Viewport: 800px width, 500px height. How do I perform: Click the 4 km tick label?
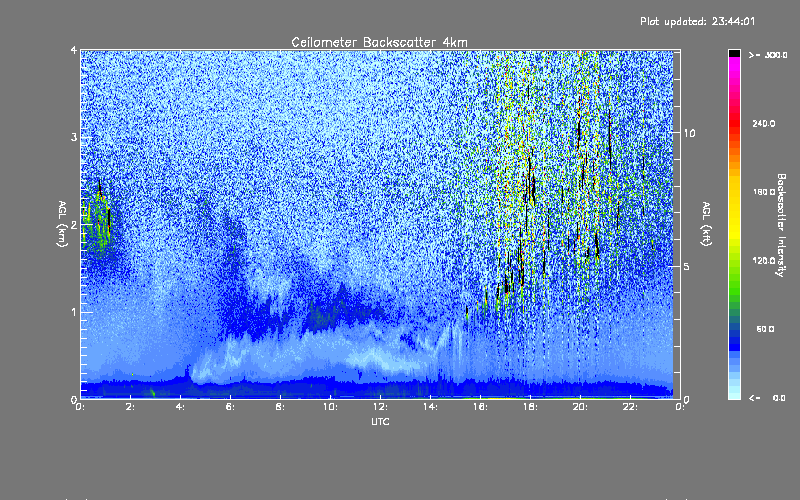point(74,50)
